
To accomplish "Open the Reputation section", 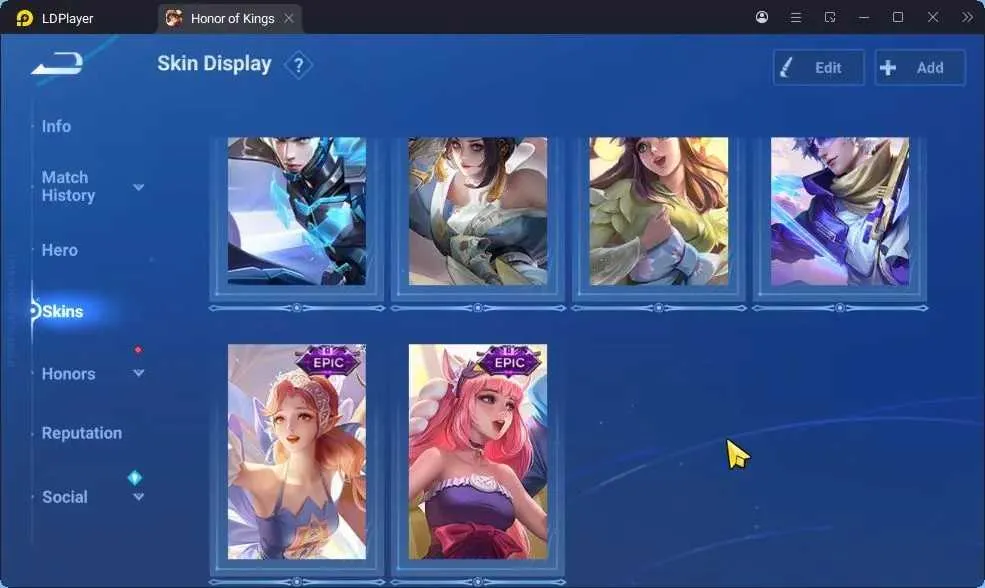I will point(82,433).
